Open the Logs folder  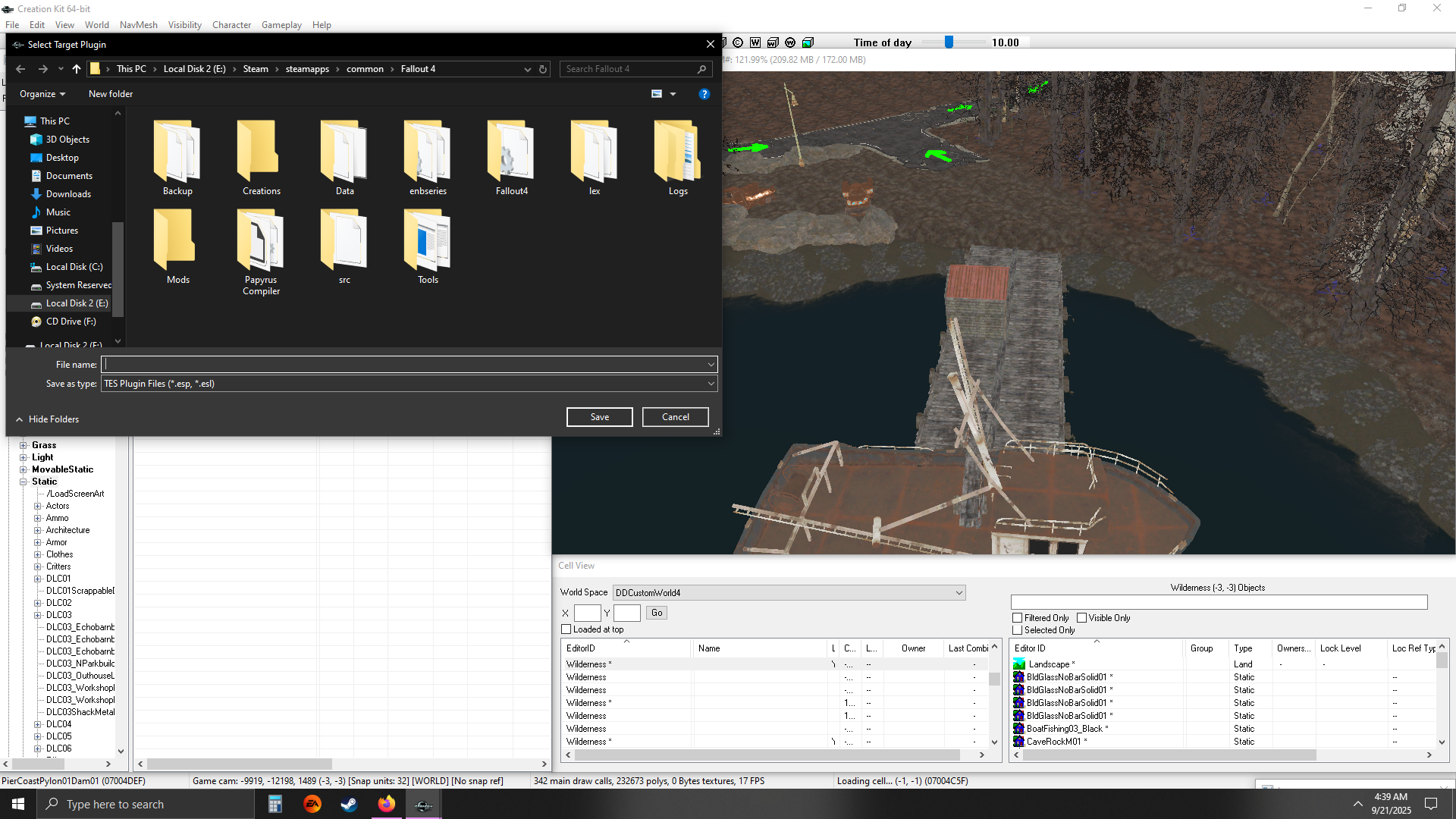tap(678, 158)
